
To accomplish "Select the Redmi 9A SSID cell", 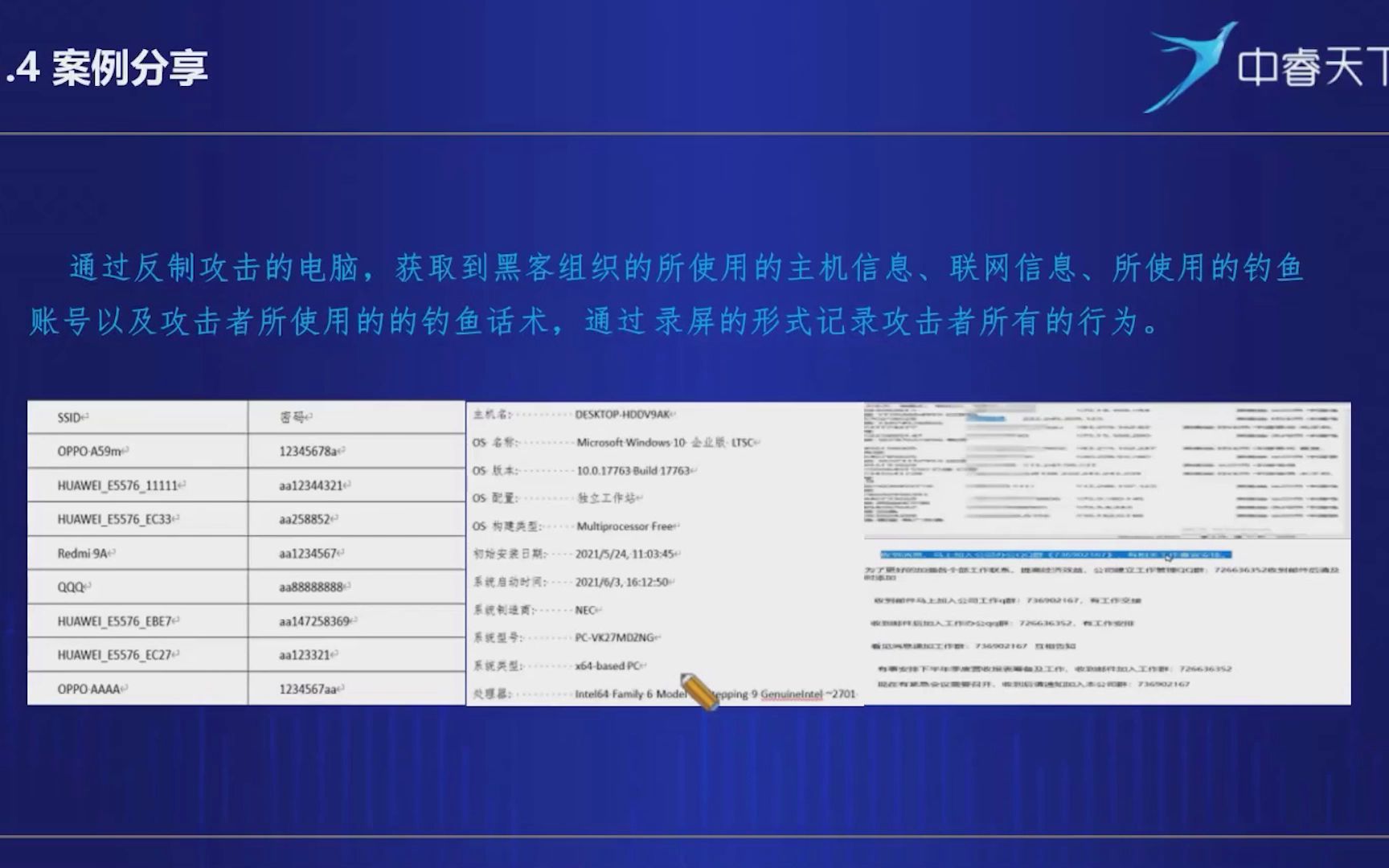I will (137, 553).
